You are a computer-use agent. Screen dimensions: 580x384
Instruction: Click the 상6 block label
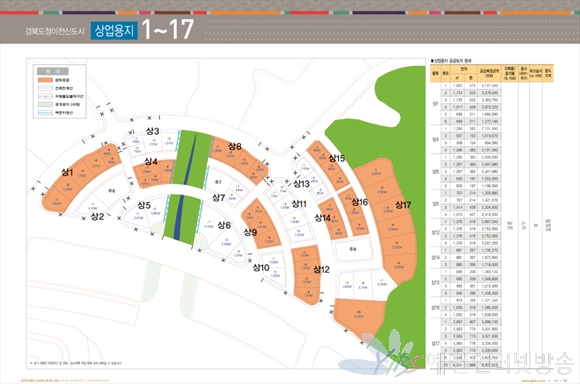click(x=224, y=225)
